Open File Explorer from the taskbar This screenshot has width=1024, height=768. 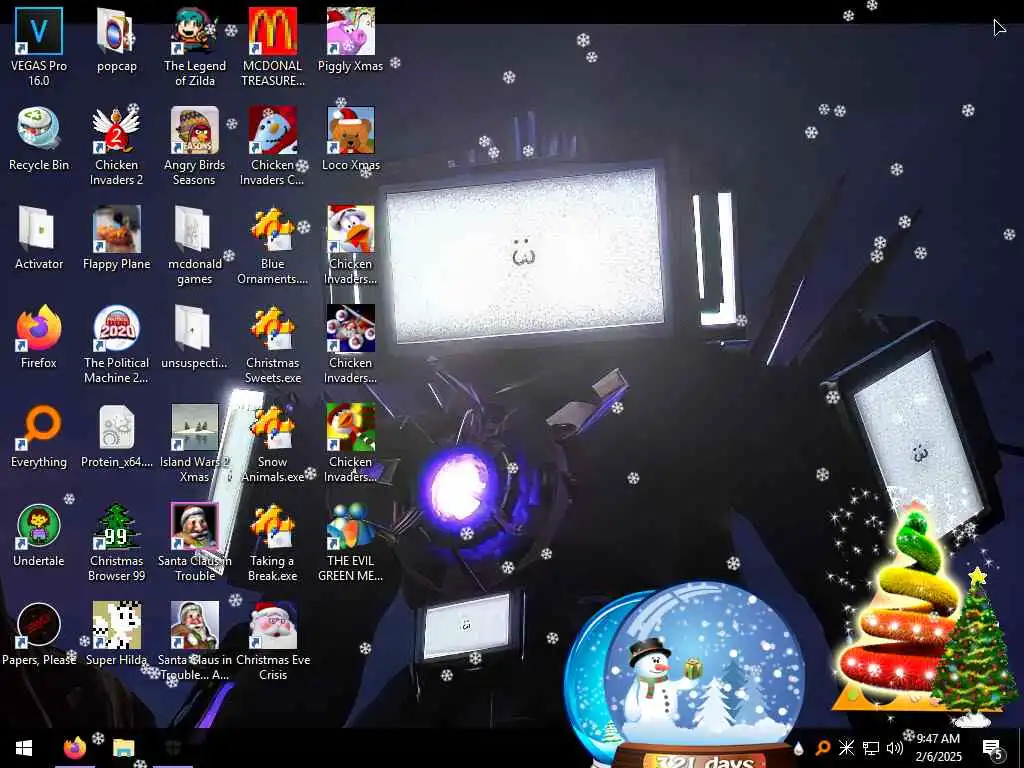pyautogui.click(x=123, y=748)
